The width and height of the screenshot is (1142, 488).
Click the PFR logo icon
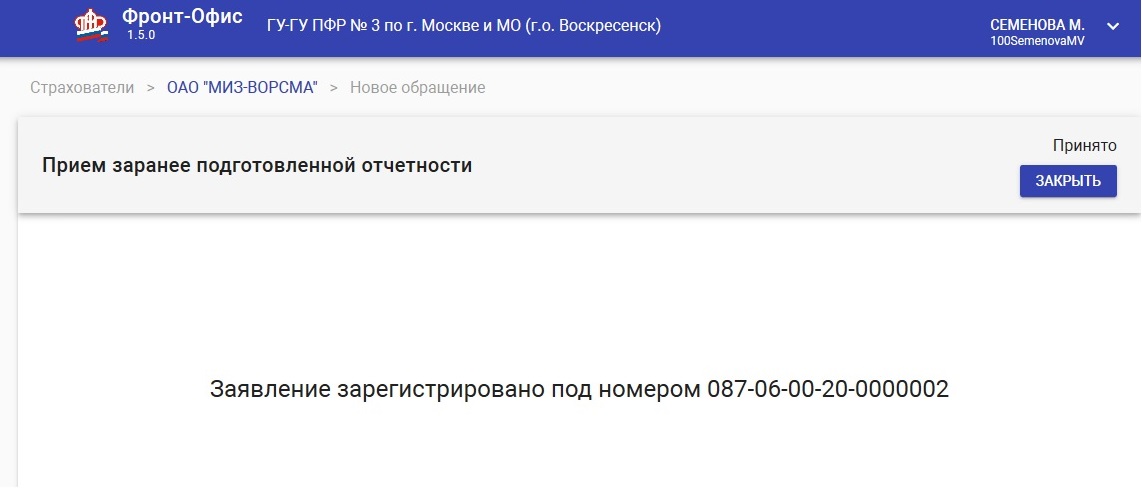91,26
